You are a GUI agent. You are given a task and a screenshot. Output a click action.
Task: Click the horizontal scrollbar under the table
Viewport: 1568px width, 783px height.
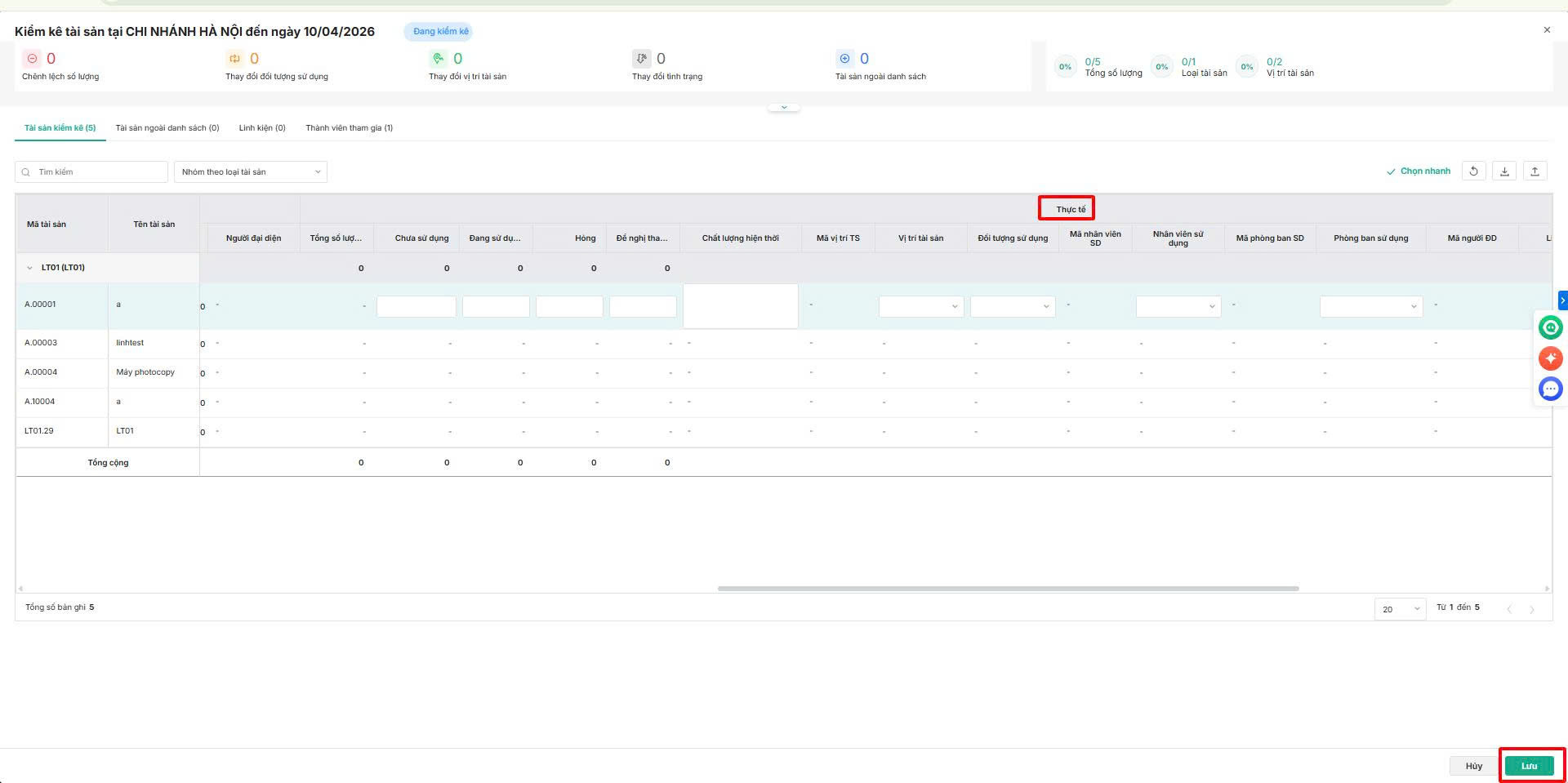click(1008, 588)
